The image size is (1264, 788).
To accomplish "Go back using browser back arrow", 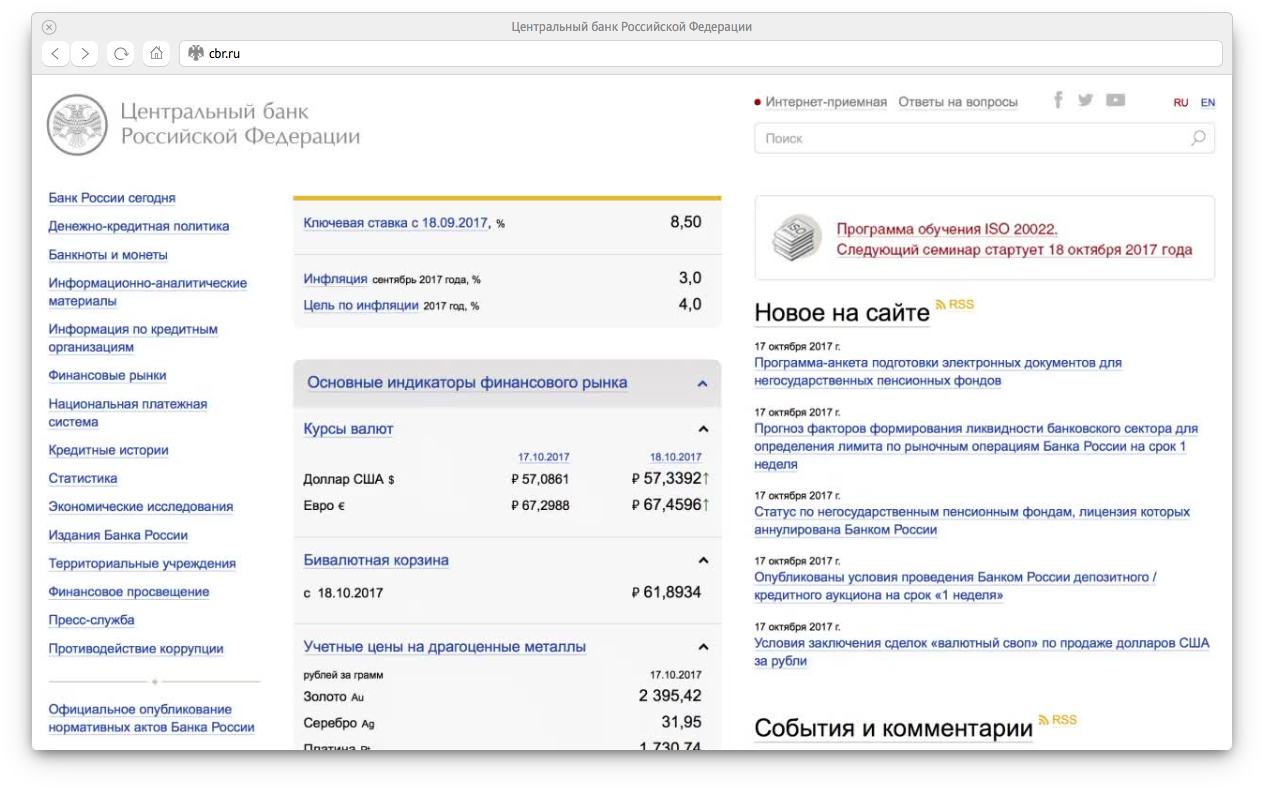I will coord(56,53).
